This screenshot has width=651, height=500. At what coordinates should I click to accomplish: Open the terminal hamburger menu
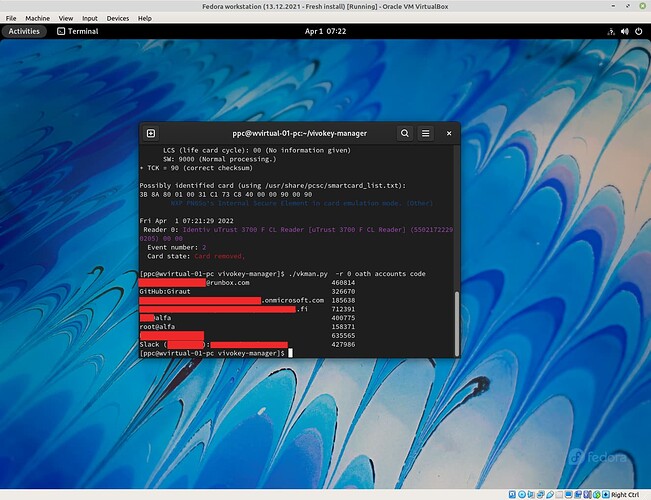tap(426, 133)
